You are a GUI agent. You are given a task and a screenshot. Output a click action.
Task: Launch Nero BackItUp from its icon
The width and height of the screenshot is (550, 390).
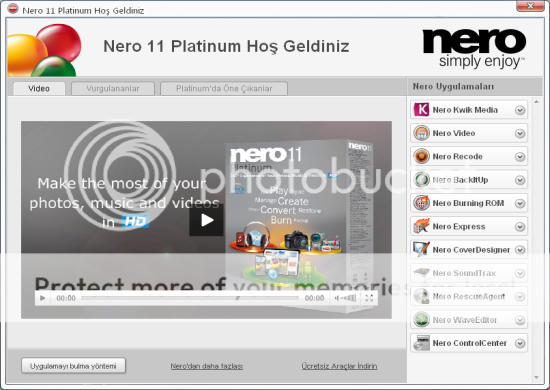coord(421,180)
